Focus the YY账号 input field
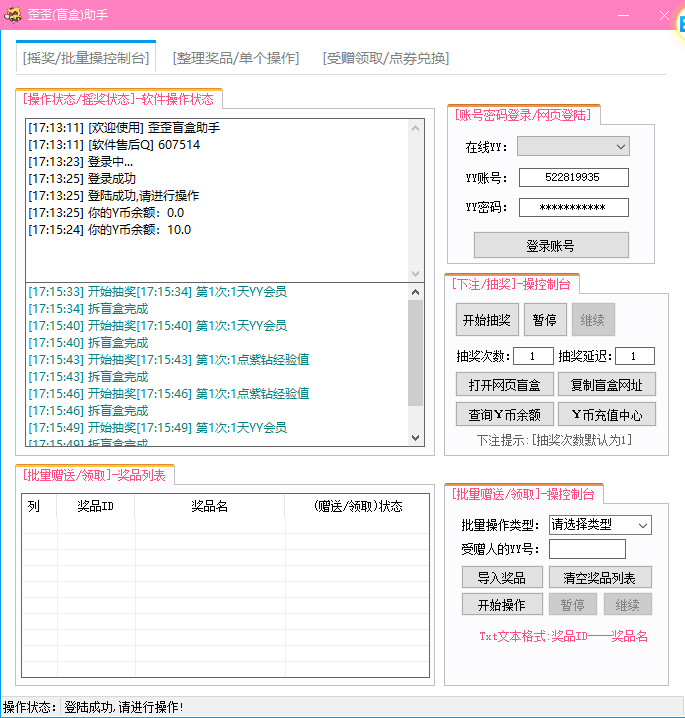This screenshot has width=685, height=718. click(573, 177)
